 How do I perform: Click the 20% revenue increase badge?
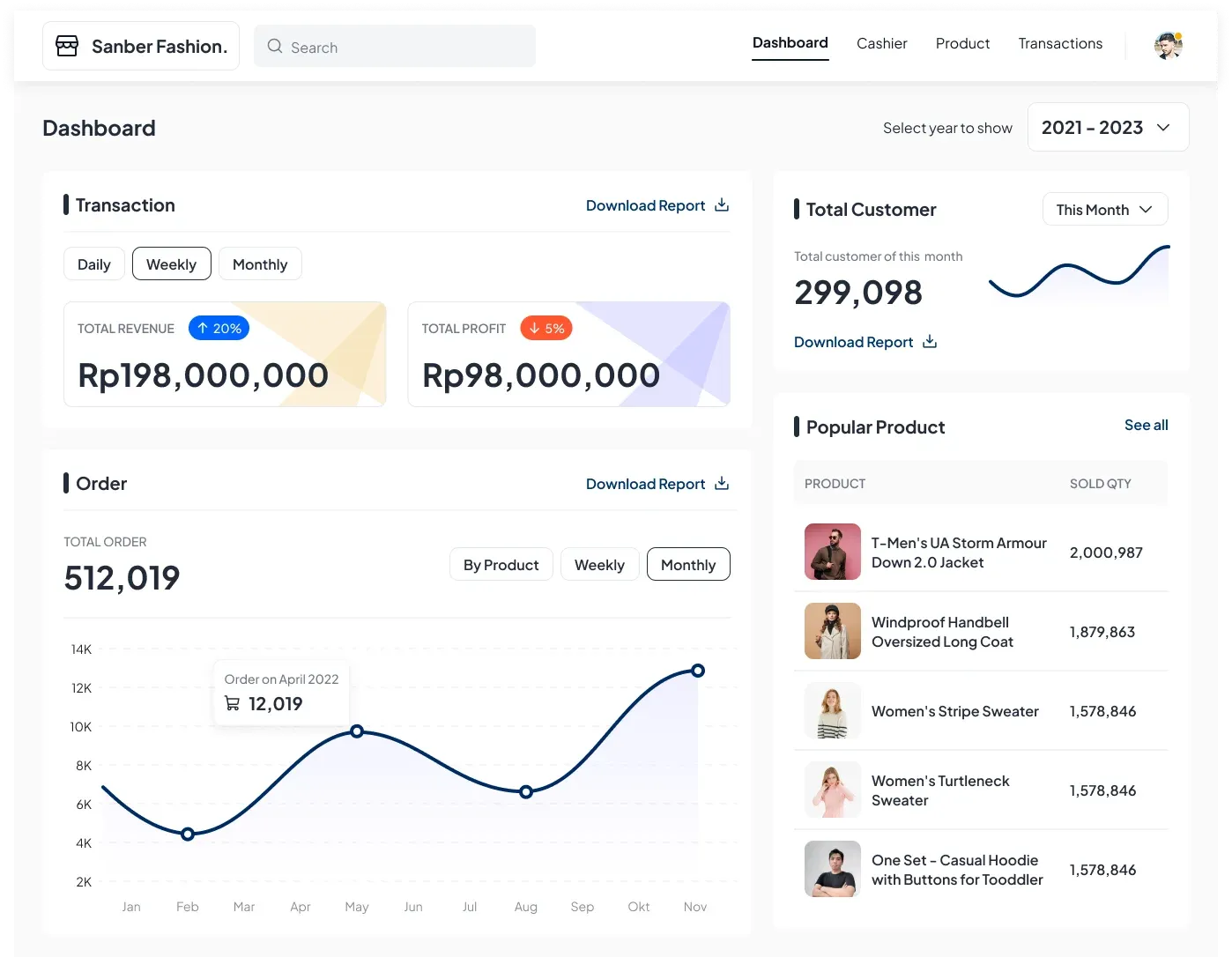(x=219, y=328)
